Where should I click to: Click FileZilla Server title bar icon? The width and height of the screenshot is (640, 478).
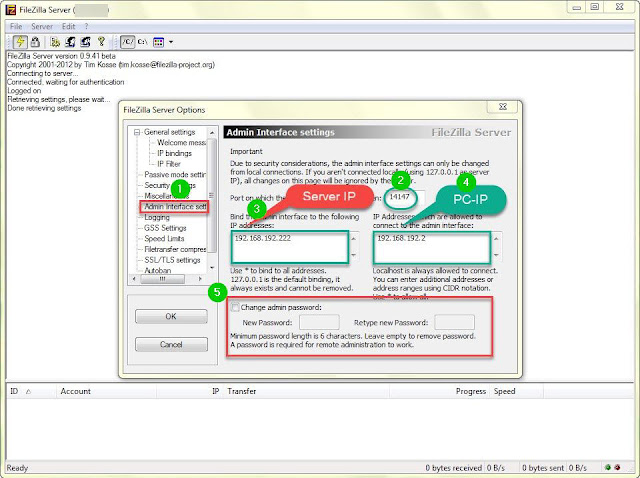click(x=11, y=10)
